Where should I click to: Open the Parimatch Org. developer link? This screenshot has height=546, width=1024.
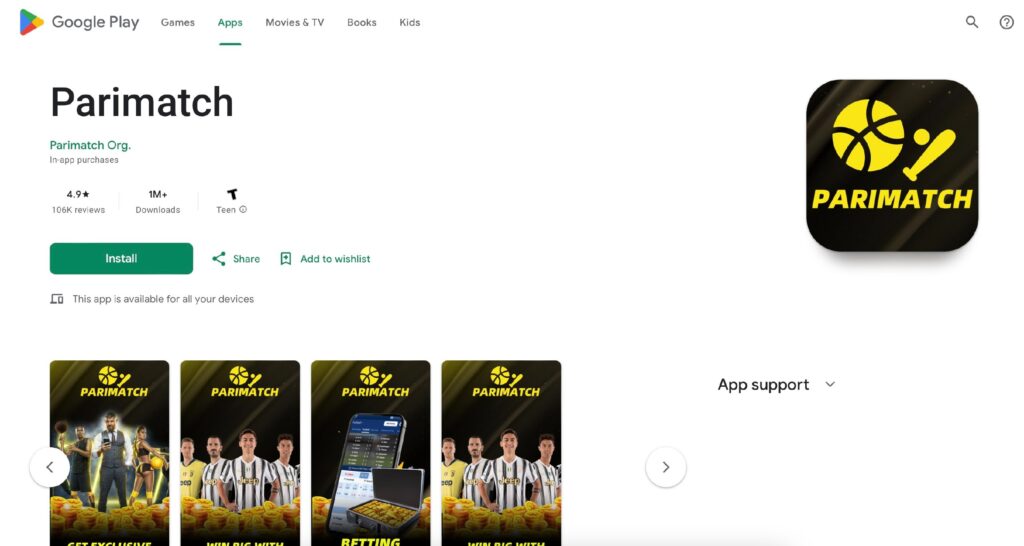pos(90,145)
